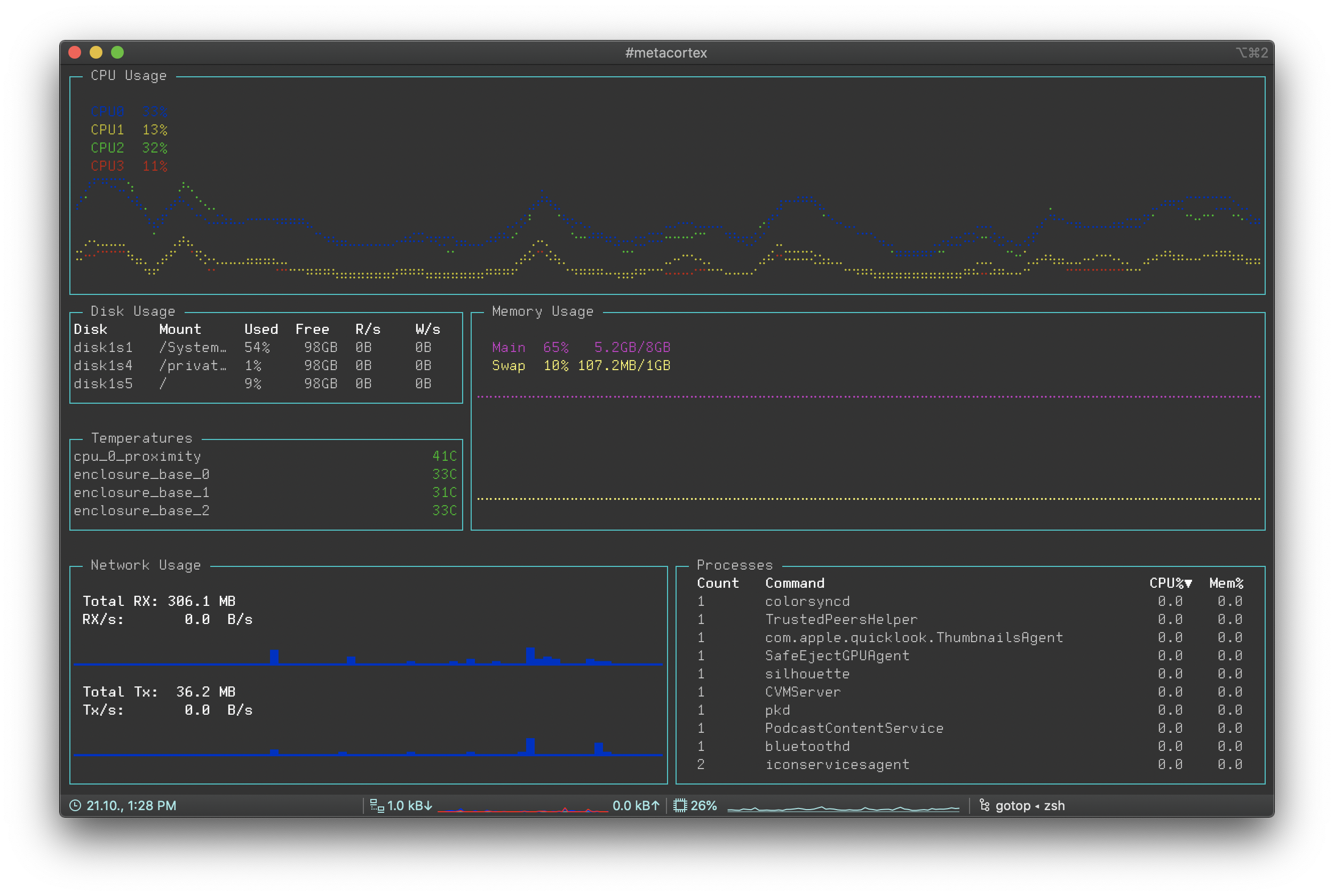The width and height of the screenshot is (1334, 896).
Task: Click the enclosure_base_1 temperature row
Action: click(x=266, y=493)
